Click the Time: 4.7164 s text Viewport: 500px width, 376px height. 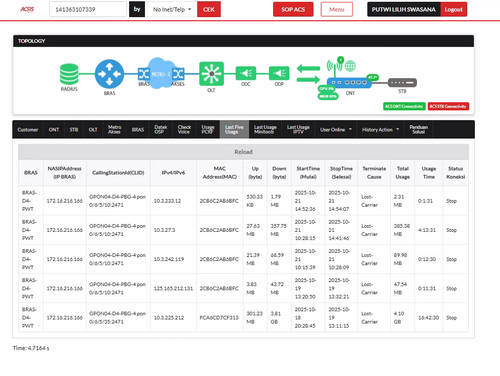click(x=31, y=348)
